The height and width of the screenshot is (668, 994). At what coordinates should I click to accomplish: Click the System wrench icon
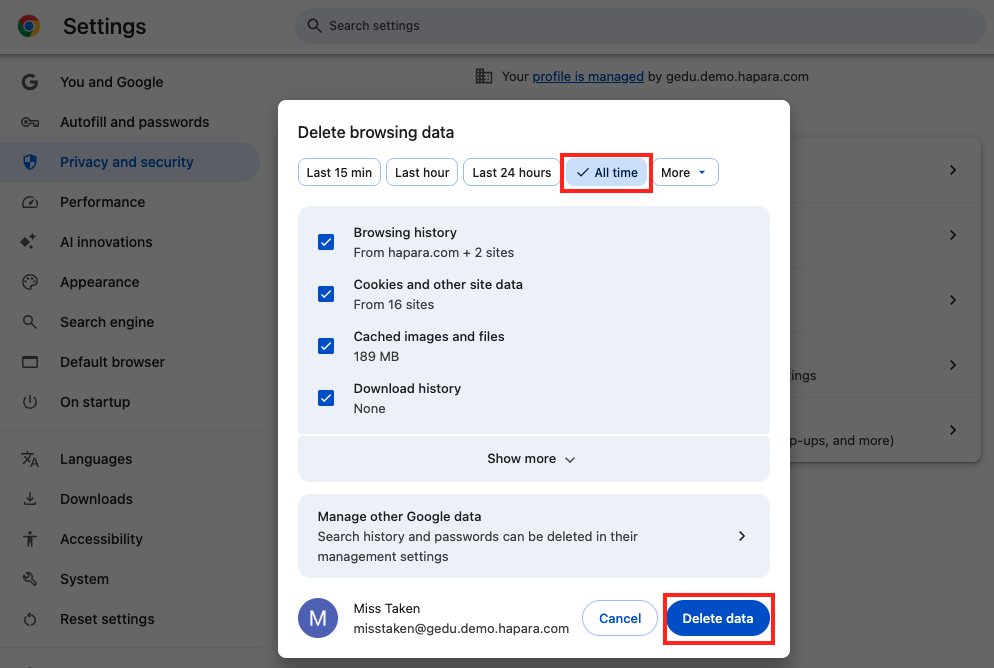pyautogui.click(x=30, y=579)
